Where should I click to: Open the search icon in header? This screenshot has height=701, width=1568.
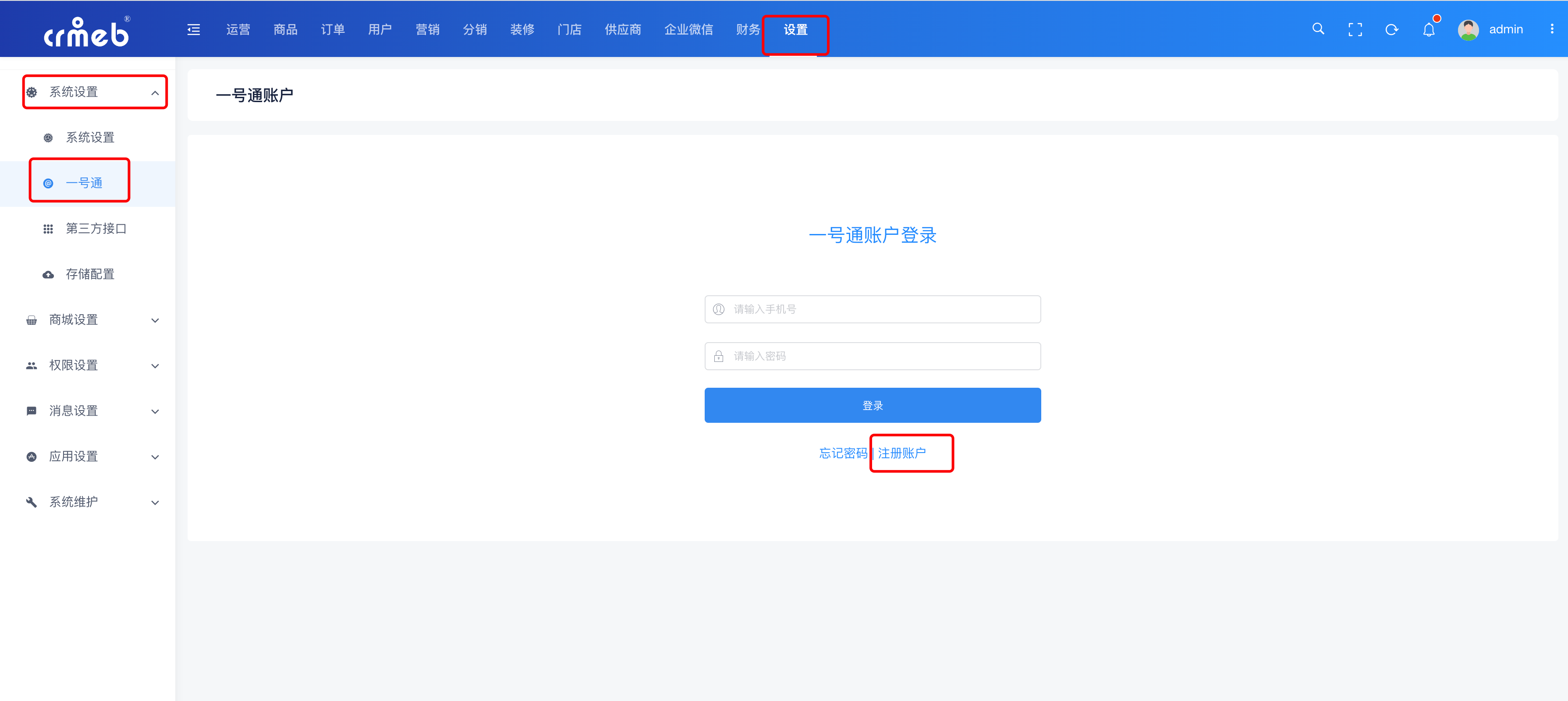pyautogui.click(x=1318, y=29)
